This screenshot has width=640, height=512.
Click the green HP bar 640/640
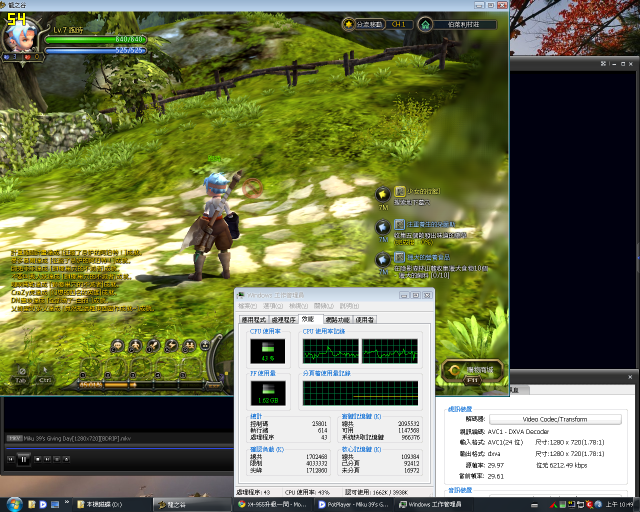(96, 39)
